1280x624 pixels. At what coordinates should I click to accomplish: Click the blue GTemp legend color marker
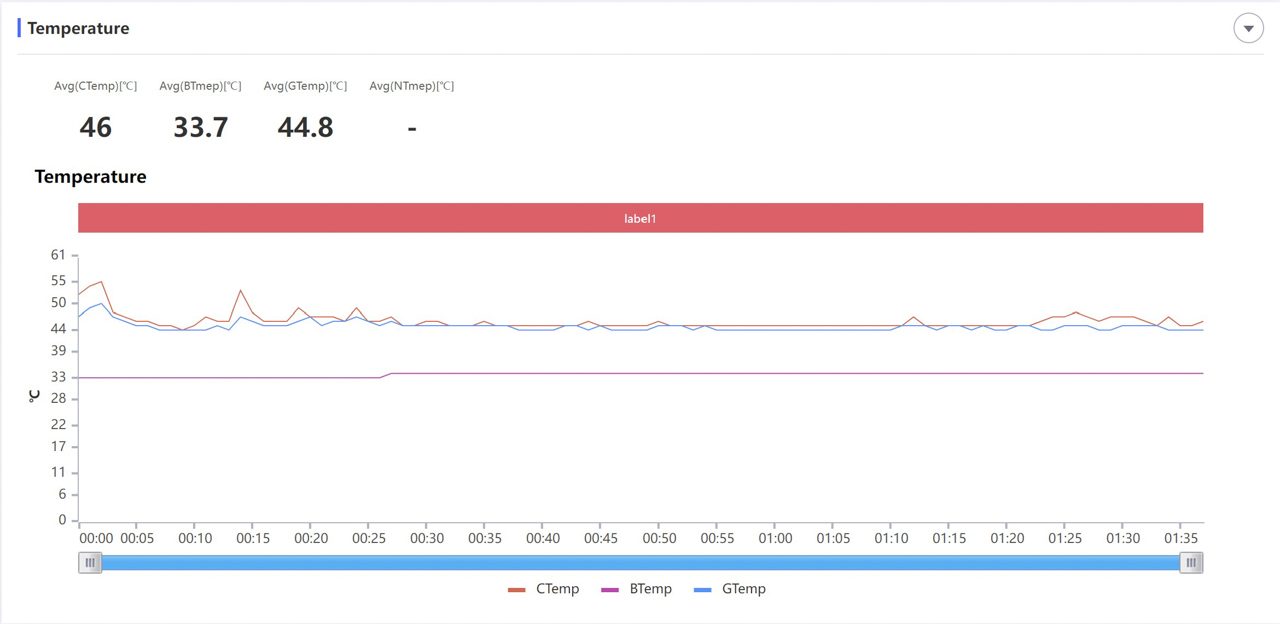(703, 590)
